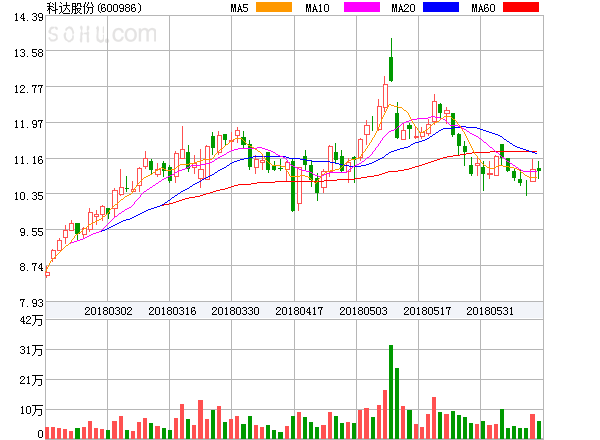The height and width of the screenshot is (440, 600).
Task: Click the 13.58 price axis label
Action: click(29, 53)
